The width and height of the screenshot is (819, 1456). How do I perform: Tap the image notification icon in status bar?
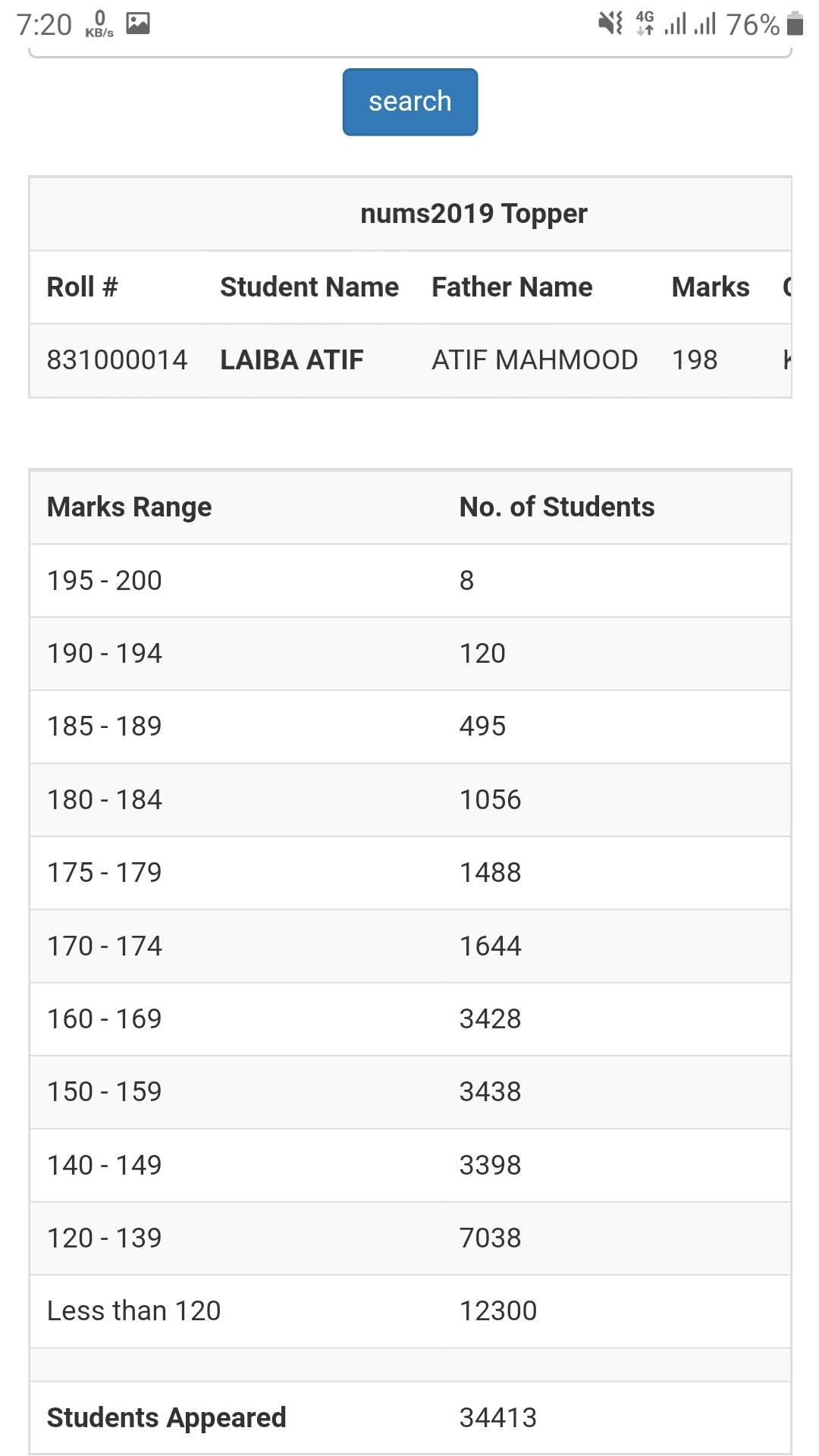(x=137, y=24)
